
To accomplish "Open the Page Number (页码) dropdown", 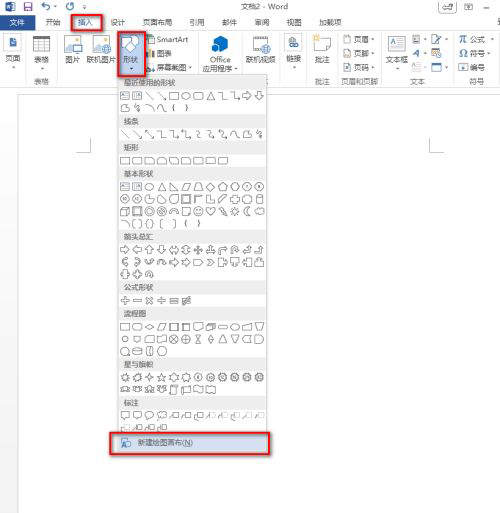I will [359, 67].
